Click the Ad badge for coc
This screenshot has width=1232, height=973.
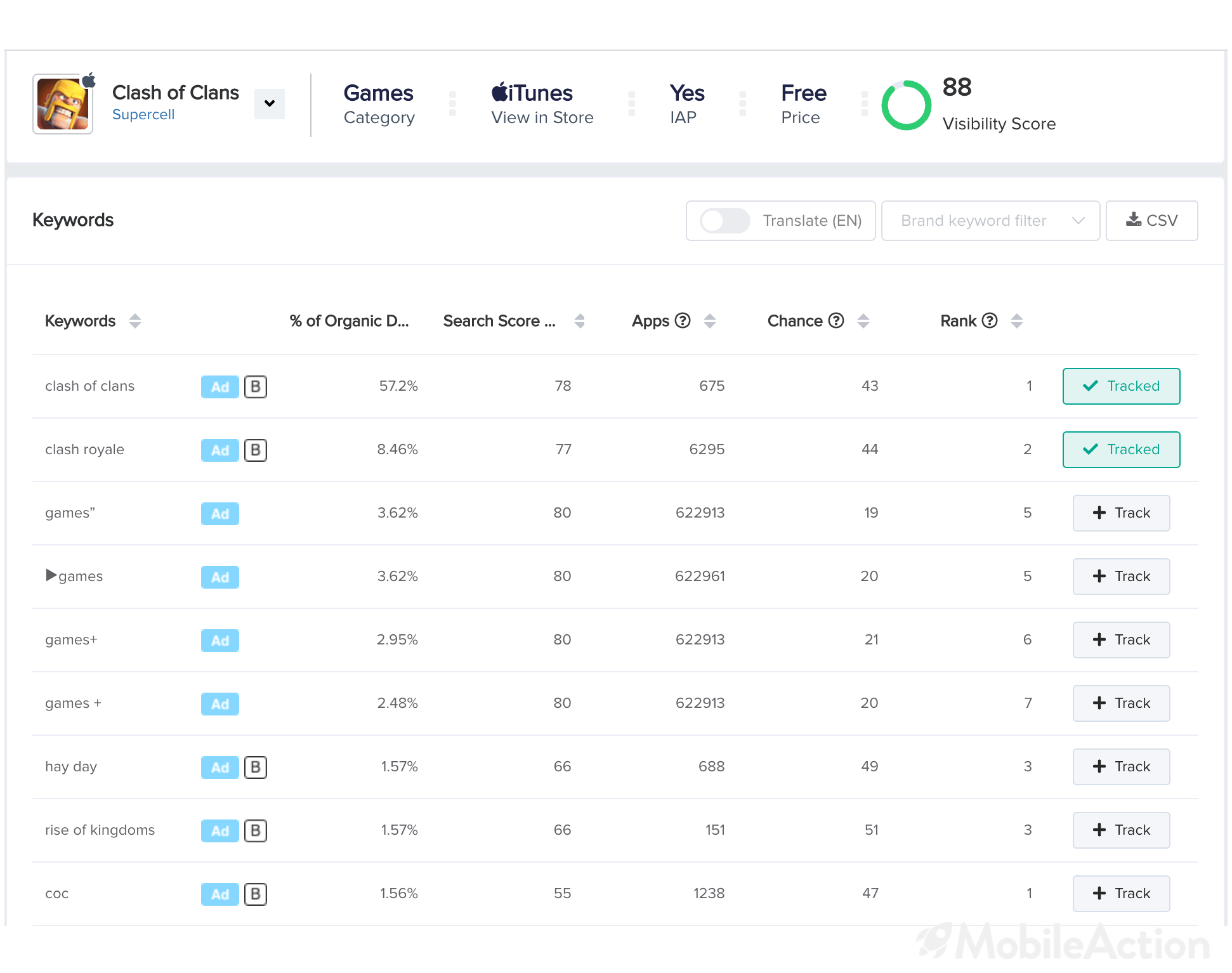(220, 894)
